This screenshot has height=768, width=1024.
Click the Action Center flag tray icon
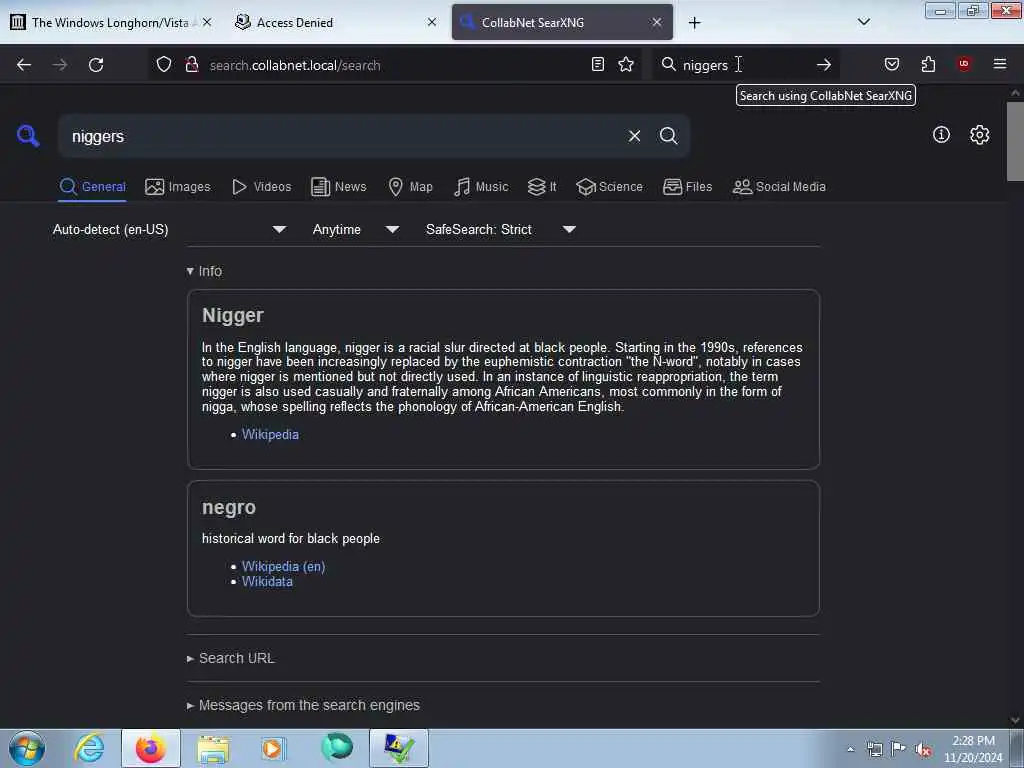tap(899, 749)
